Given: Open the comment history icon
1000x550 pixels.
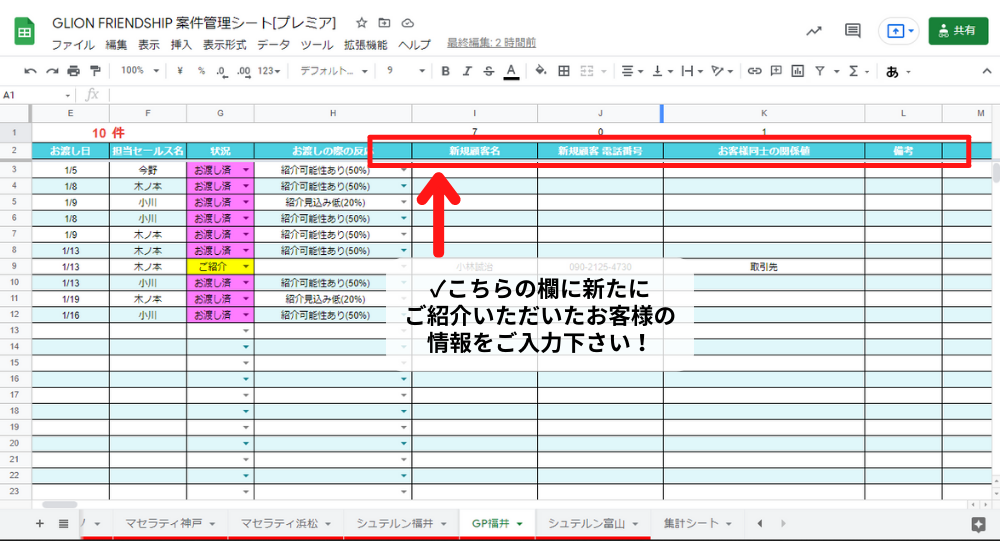Looking at the screenshot, I should [853, 31].
